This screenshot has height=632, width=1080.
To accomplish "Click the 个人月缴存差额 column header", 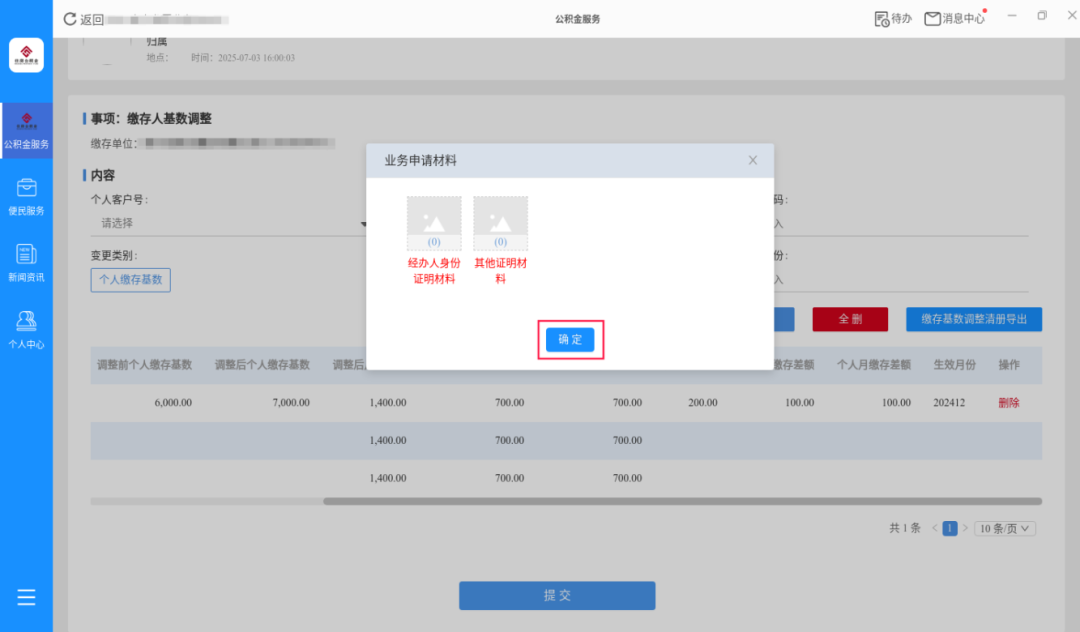I will pyautogui.click(x=874, y=365).
